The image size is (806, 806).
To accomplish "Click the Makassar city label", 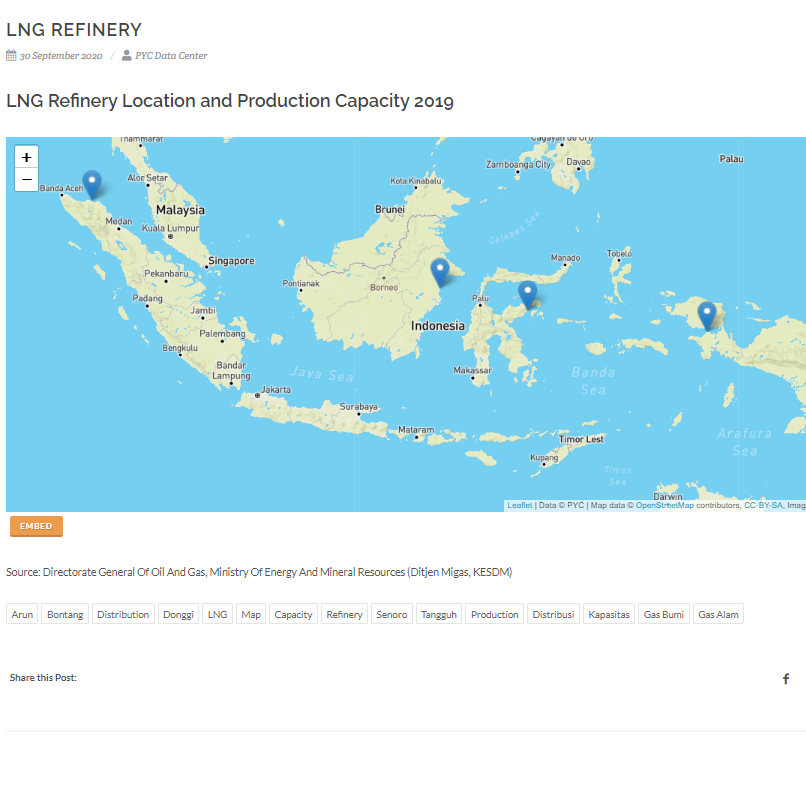I will tap(472, 370).
